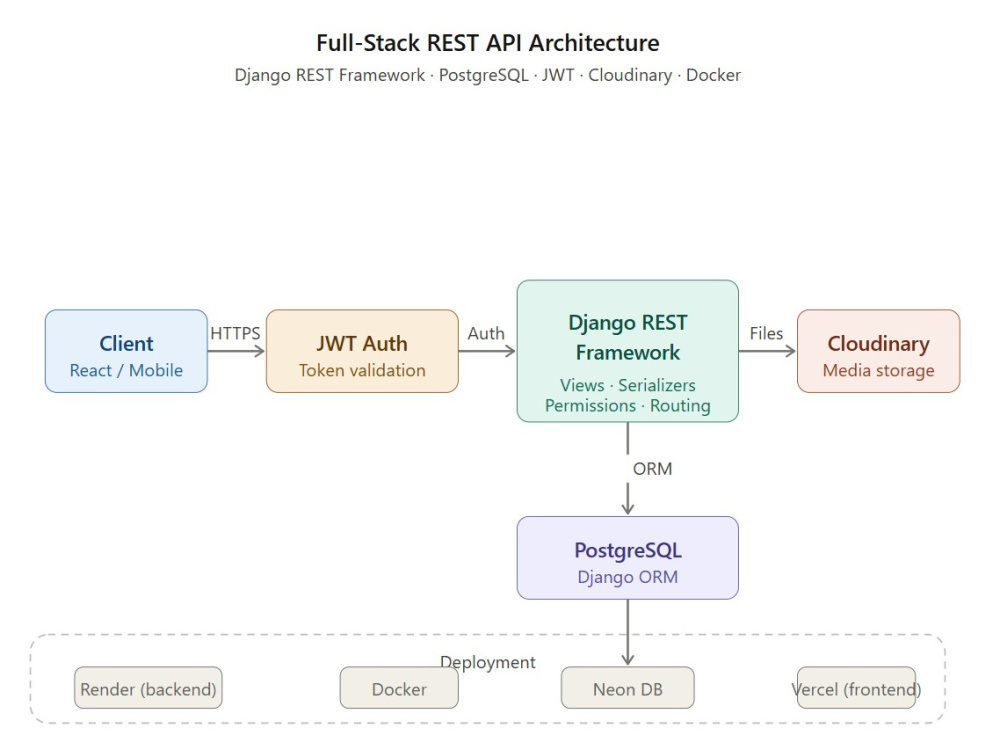Click the Neon DB deployment box
Screen dimensions: 1000x750
(x=628, y=688)
